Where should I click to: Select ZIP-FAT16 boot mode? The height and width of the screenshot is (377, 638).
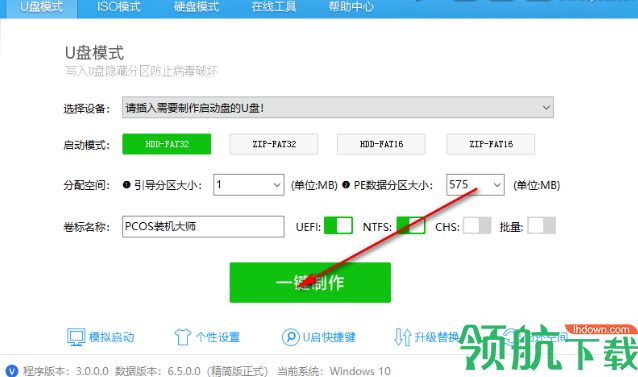coord(490,144)
